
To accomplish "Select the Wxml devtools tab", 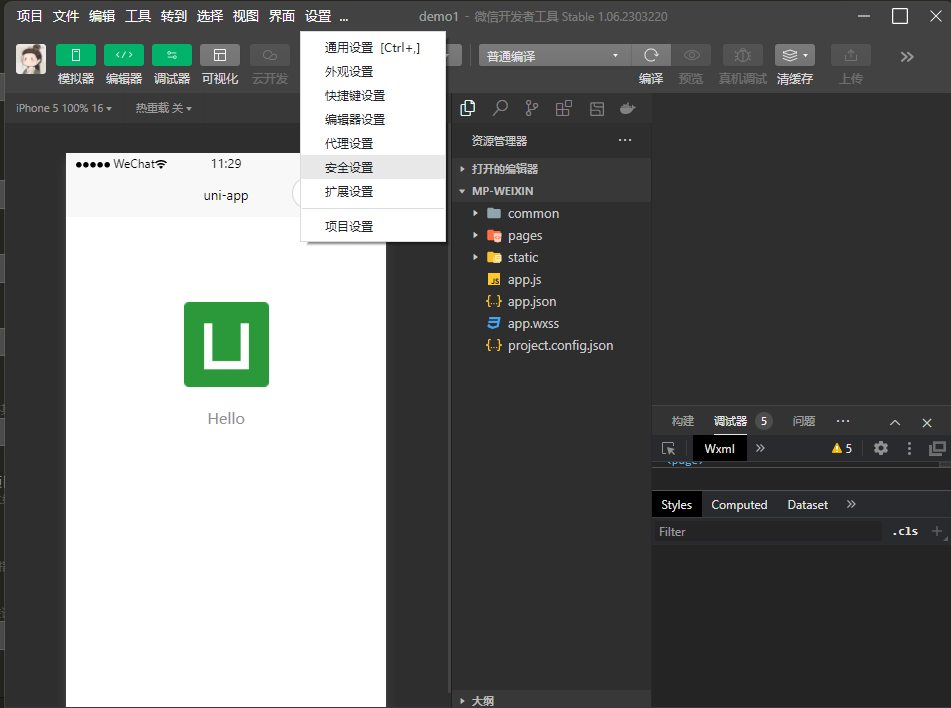I will tap(719, 448).
